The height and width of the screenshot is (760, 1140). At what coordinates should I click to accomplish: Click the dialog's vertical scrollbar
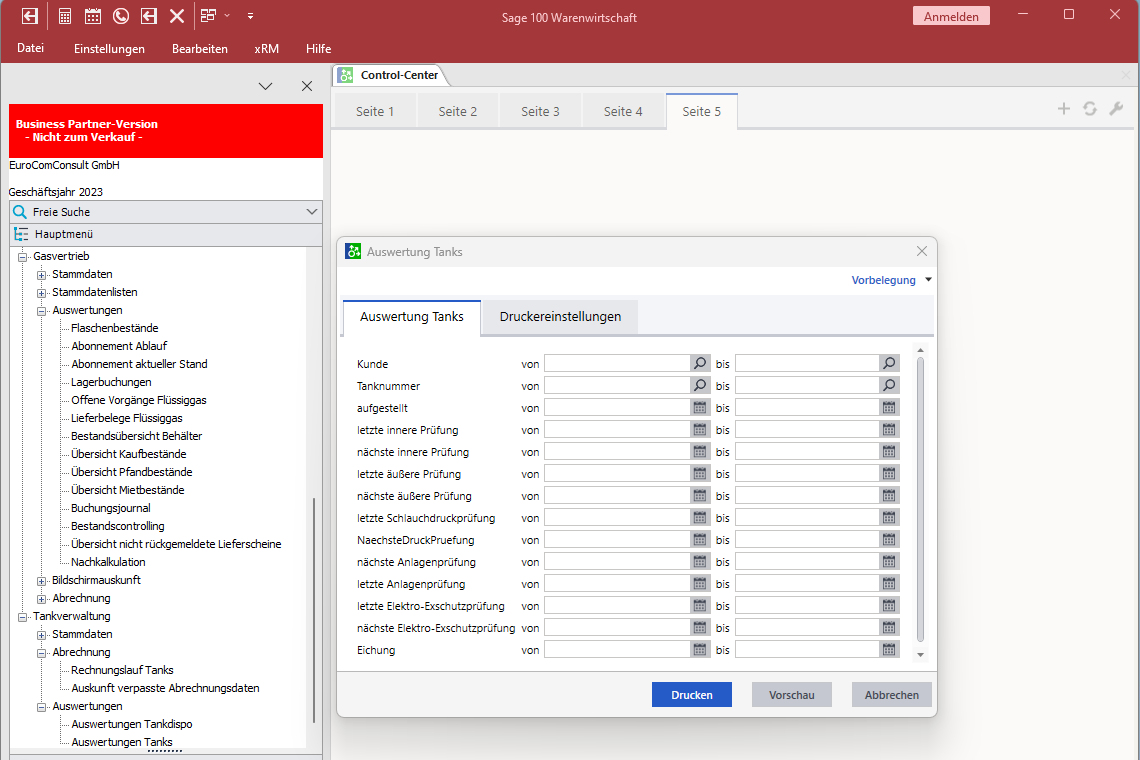(920, 500)
